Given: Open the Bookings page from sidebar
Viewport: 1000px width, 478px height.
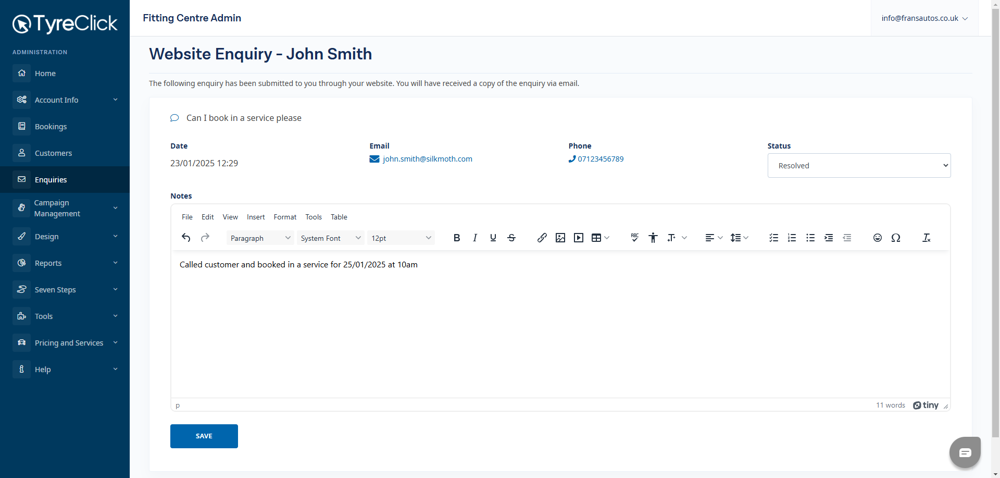Looking at the screenshot, I should point(51,127).
